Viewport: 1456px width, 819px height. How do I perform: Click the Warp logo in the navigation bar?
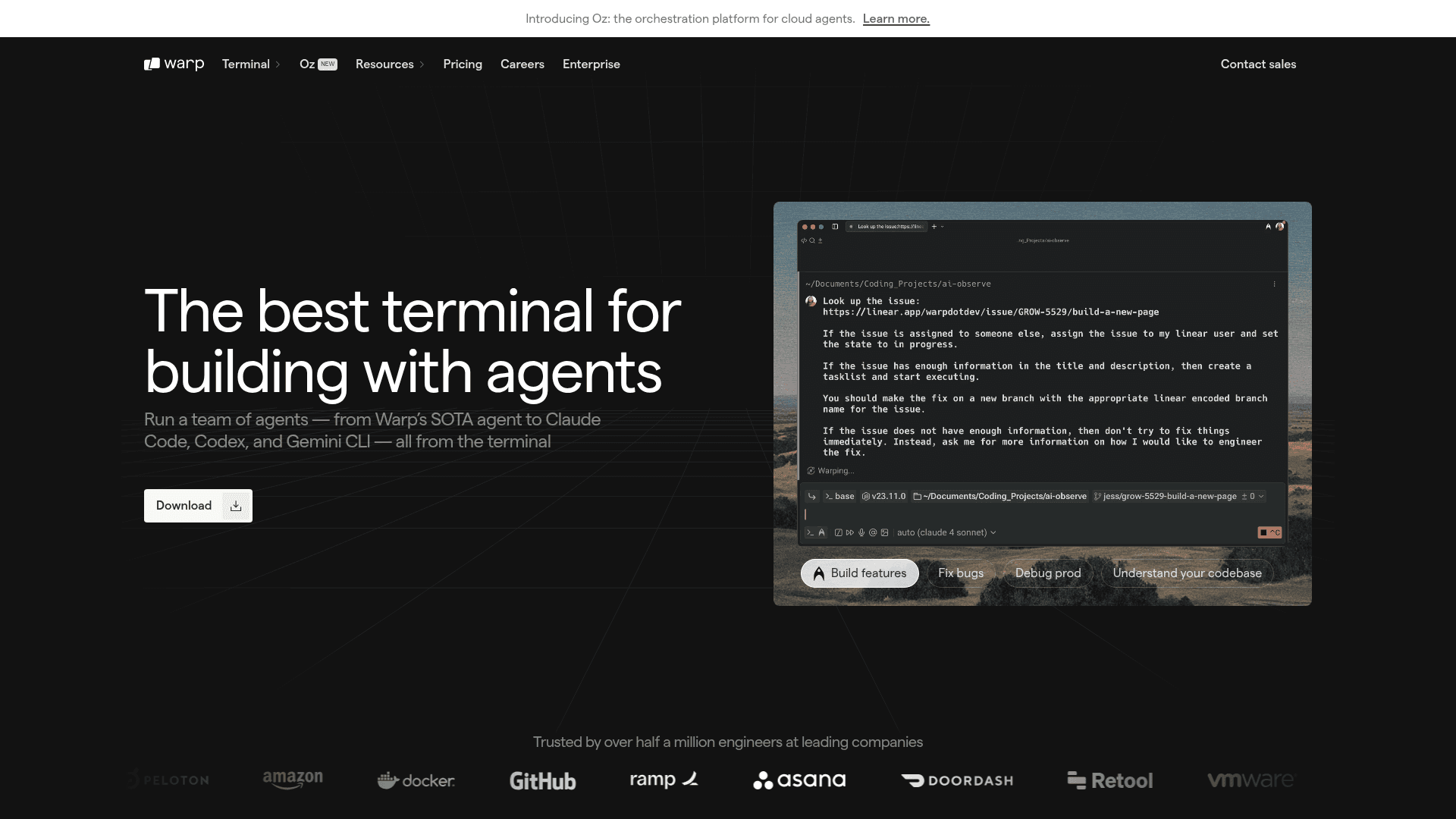click(174, 64)
